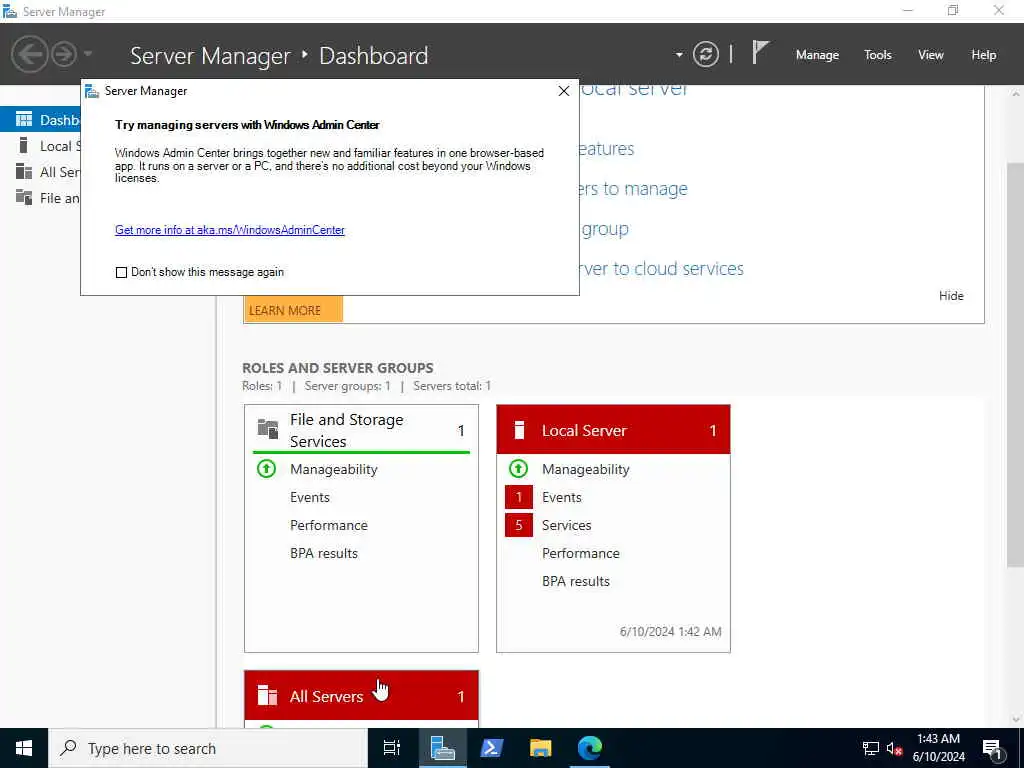Expand the dropdown arrow beside refresh
1024x768 pixels.
click(x=679, y=55)
